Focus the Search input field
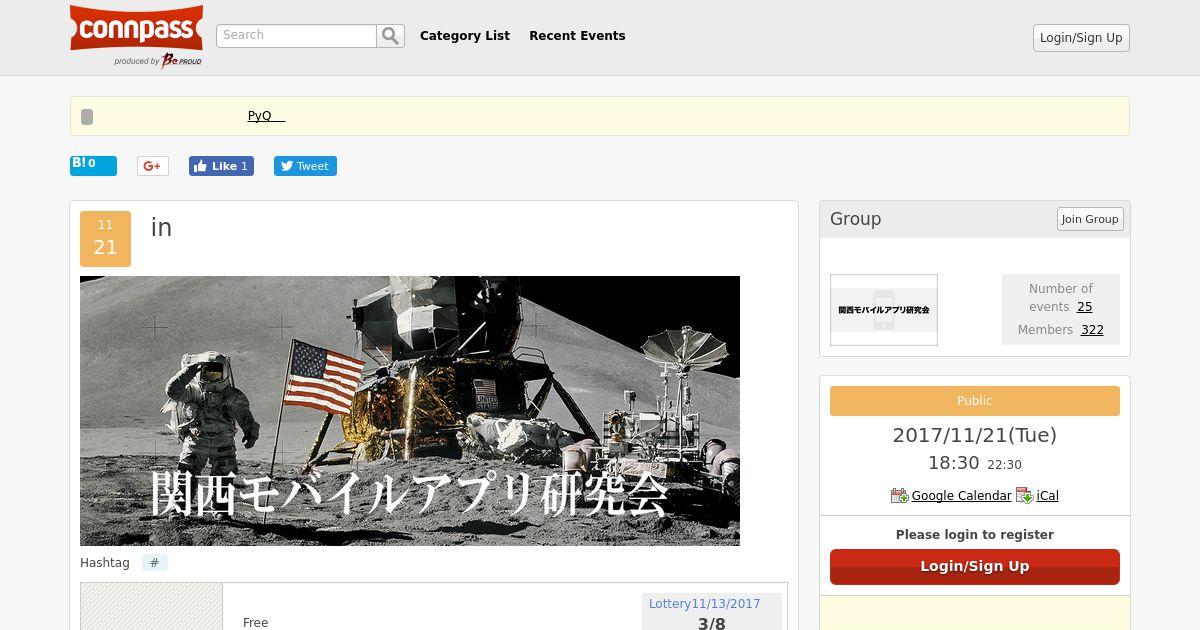Image resolution: width=1200 pixels, height=630 pixels. click(x=296, y=36)
